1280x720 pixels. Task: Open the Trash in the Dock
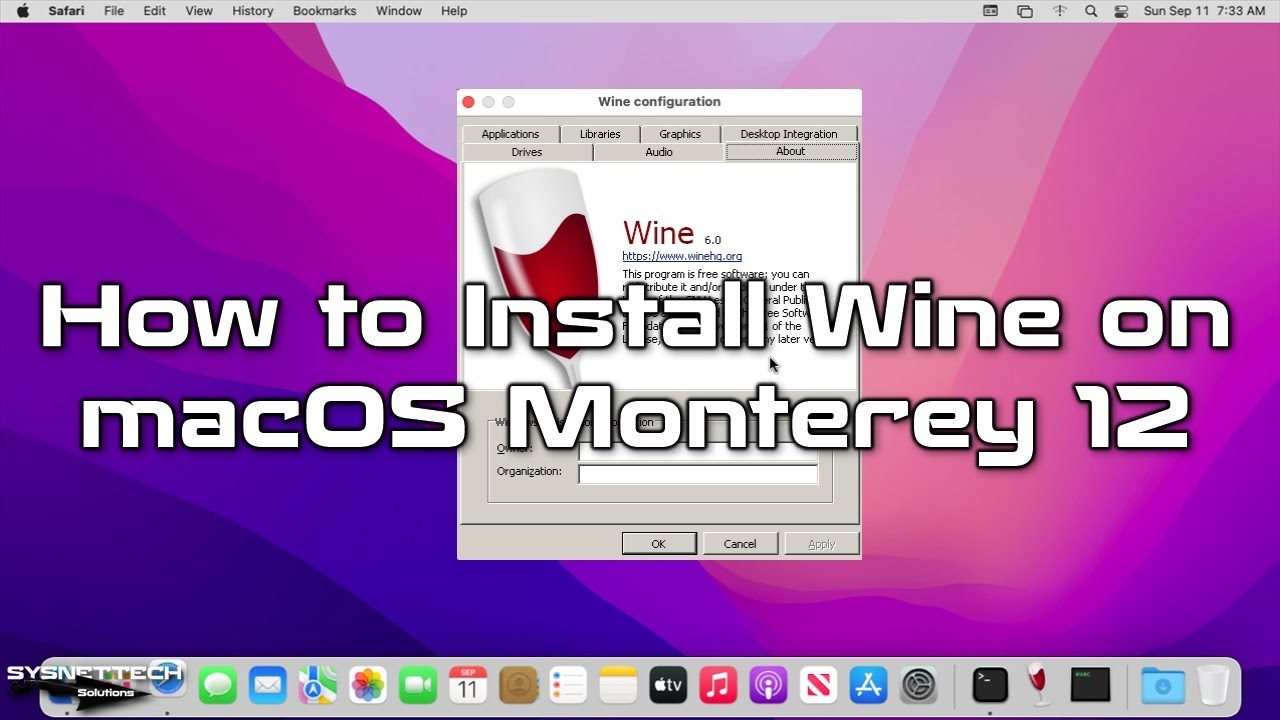pos(1213,685)
